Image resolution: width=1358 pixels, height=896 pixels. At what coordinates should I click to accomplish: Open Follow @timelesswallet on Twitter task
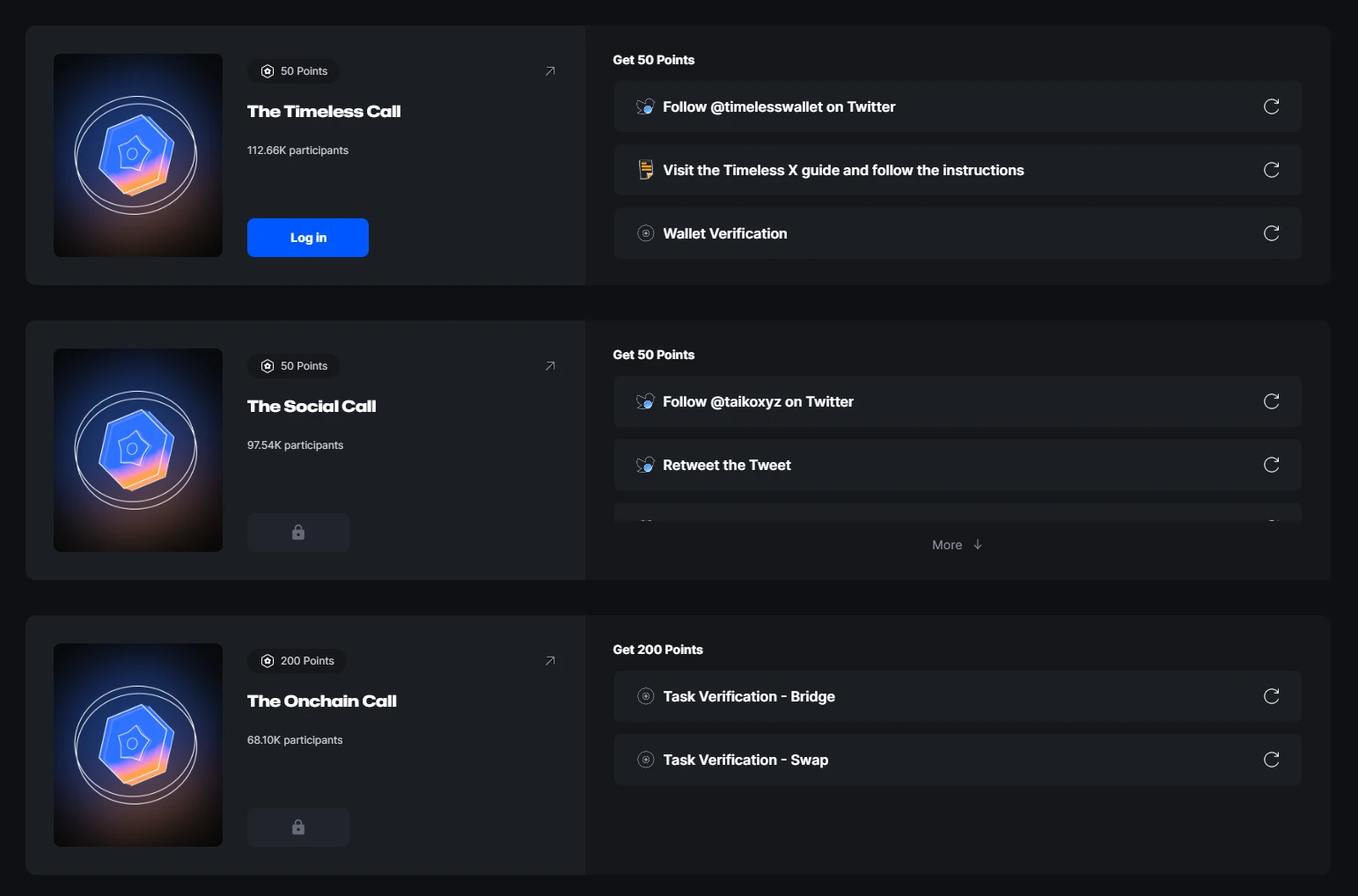779,106
